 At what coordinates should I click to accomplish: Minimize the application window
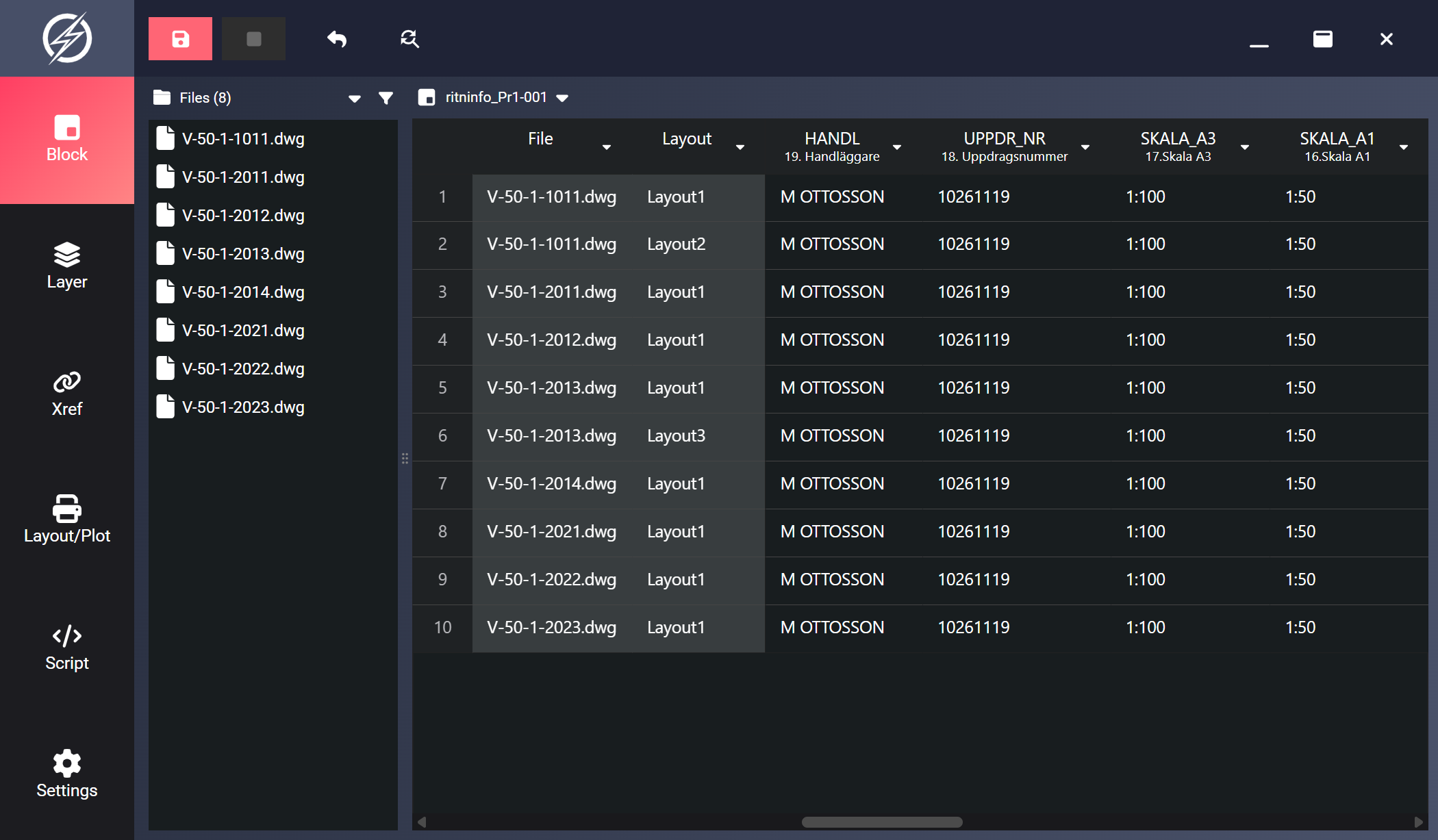click(1259, 46)
